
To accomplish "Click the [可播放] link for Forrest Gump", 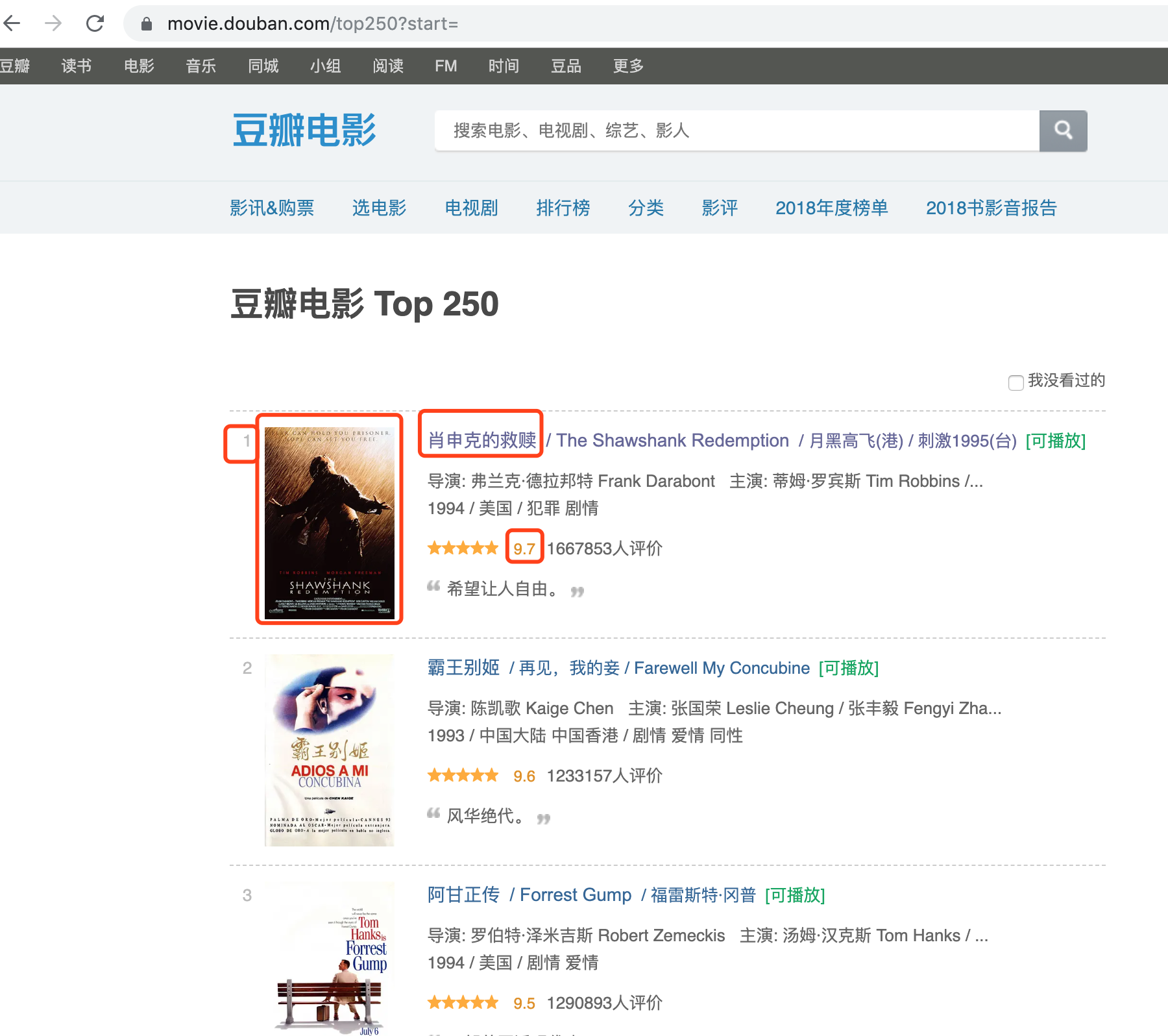I will pyautogui.click(x=794, y=895).
